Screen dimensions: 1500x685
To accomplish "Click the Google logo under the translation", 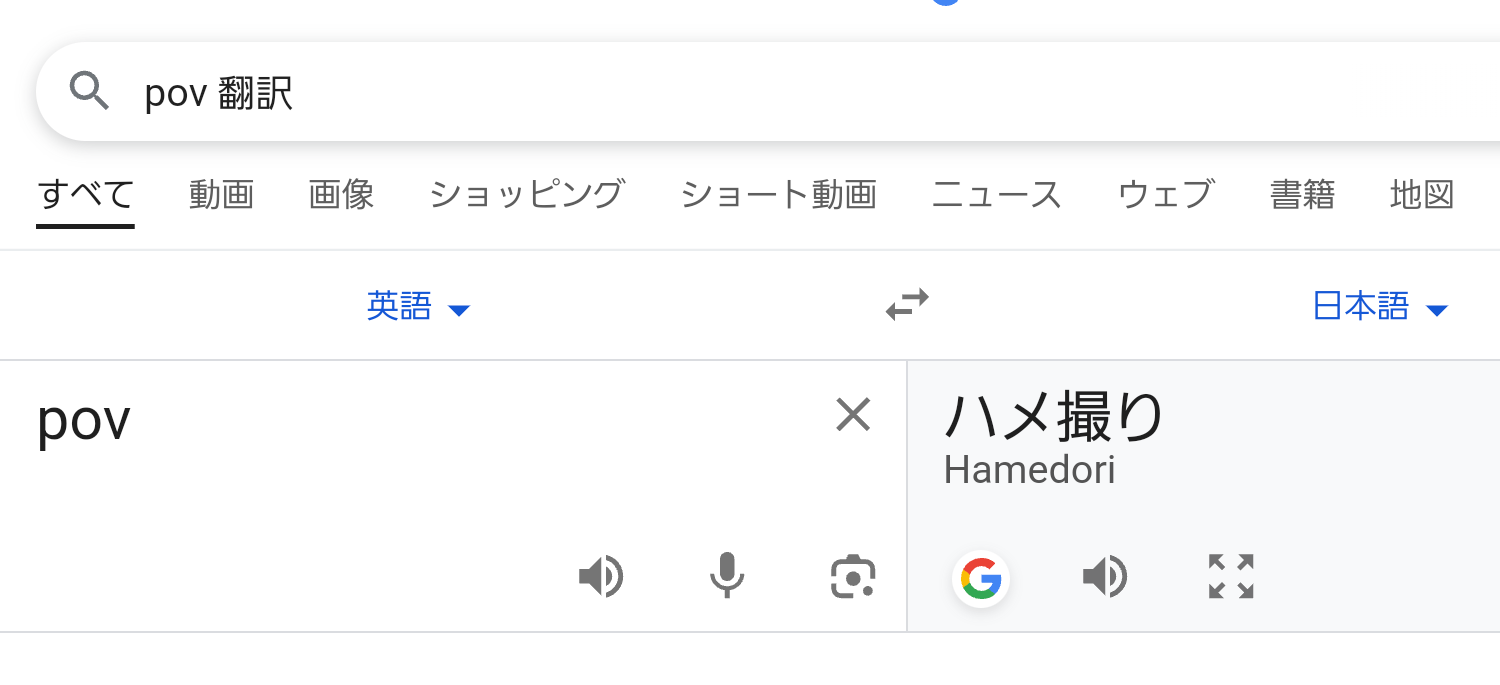I will (x=981, y=578).
